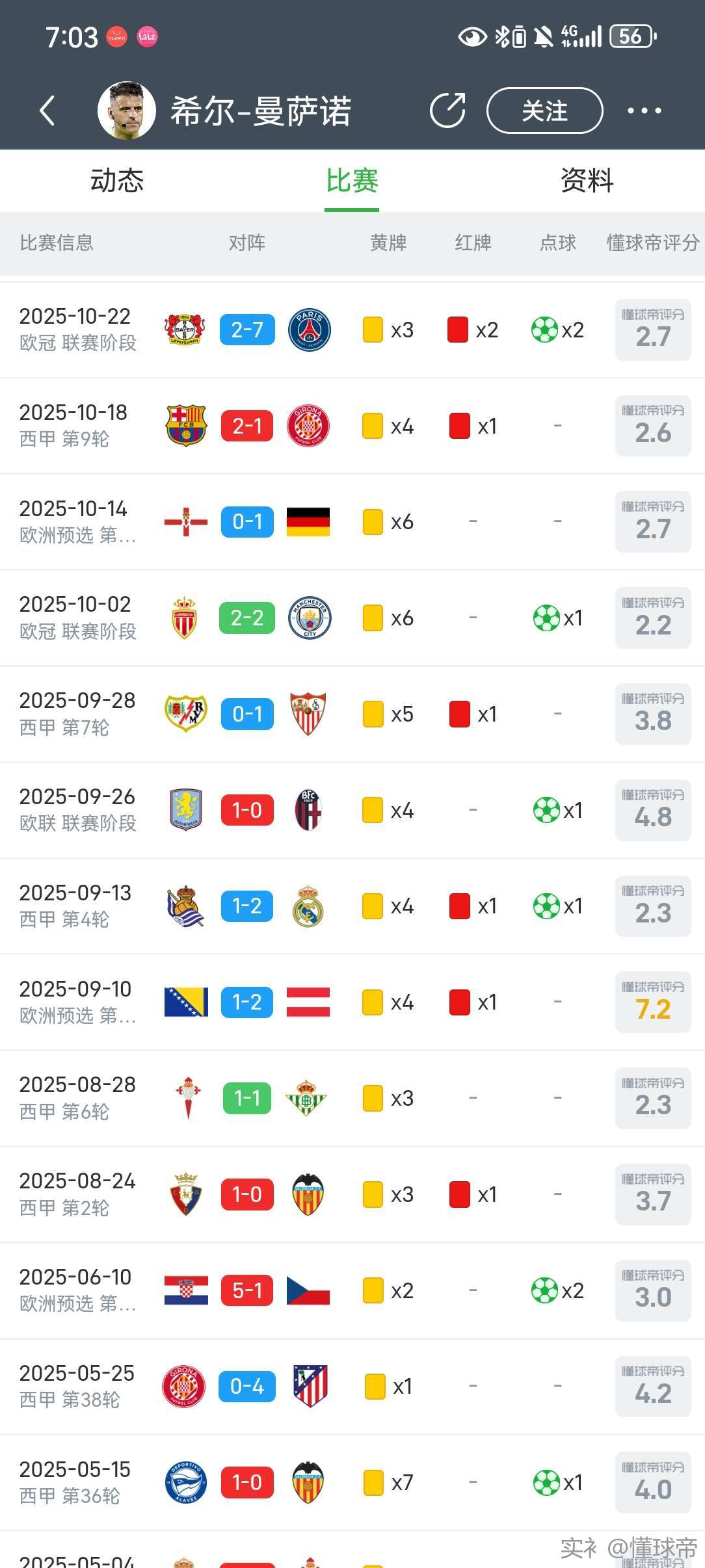Open the 2025-05-25 西甲 第38轮 match row

click(78, 1386)
